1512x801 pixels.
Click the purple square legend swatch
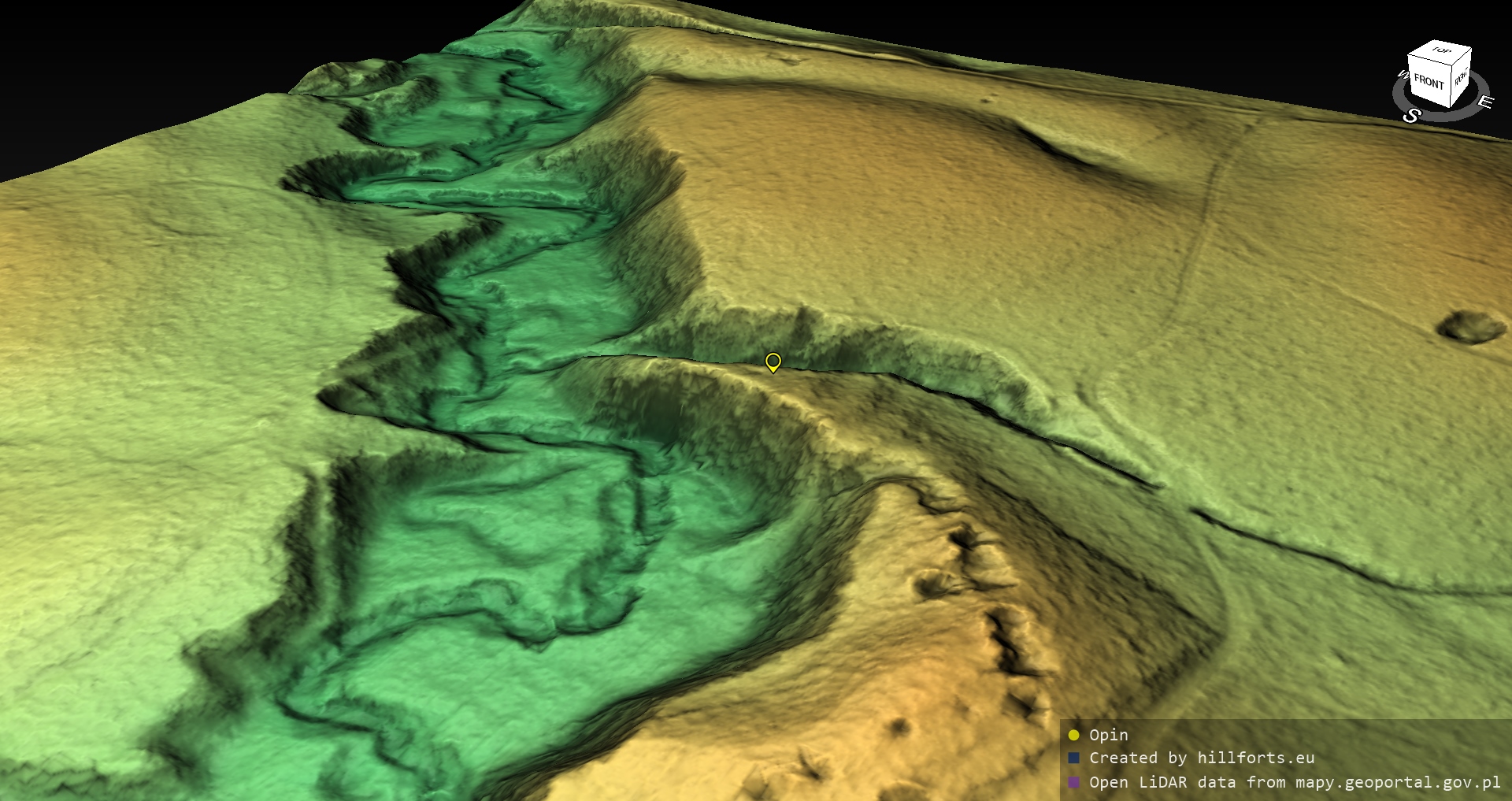coord(1073,782)
